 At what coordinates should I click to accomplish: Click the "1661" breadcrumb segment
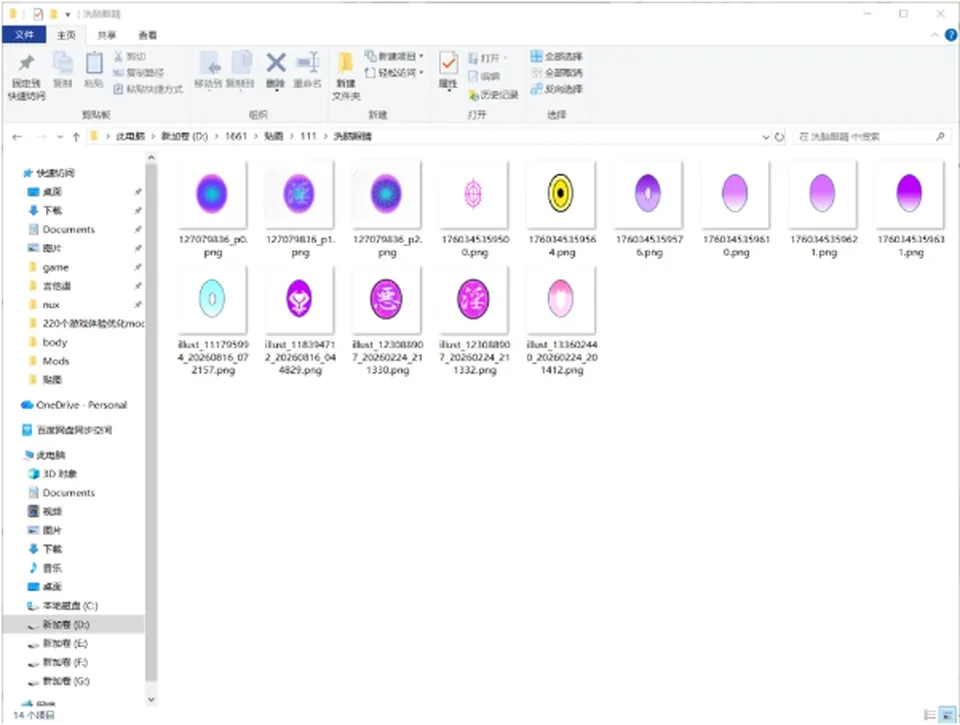[236, 137]
